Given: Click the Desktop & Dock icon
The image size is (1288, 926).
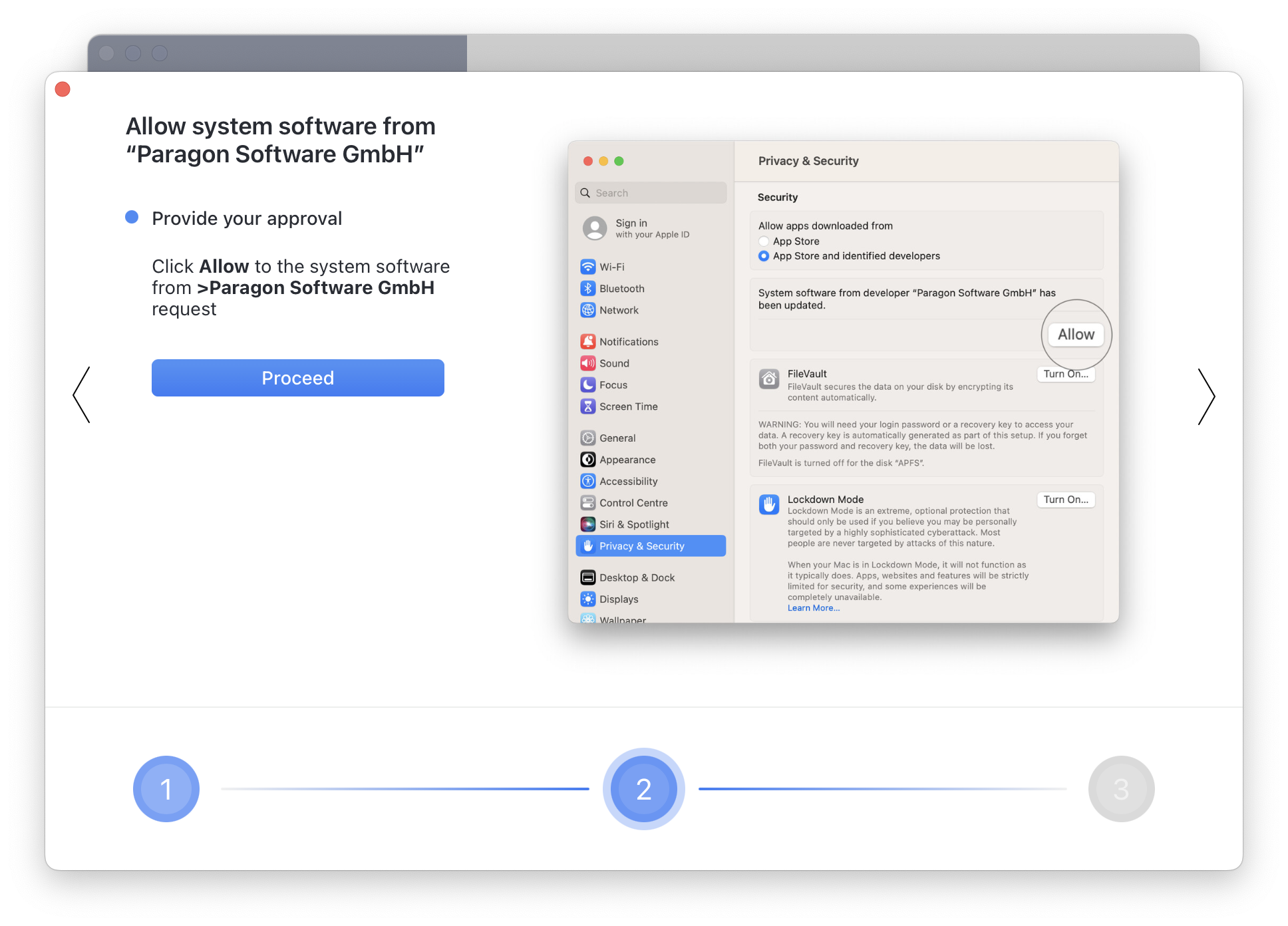Looking at the screenshot, I should (588, 577).
